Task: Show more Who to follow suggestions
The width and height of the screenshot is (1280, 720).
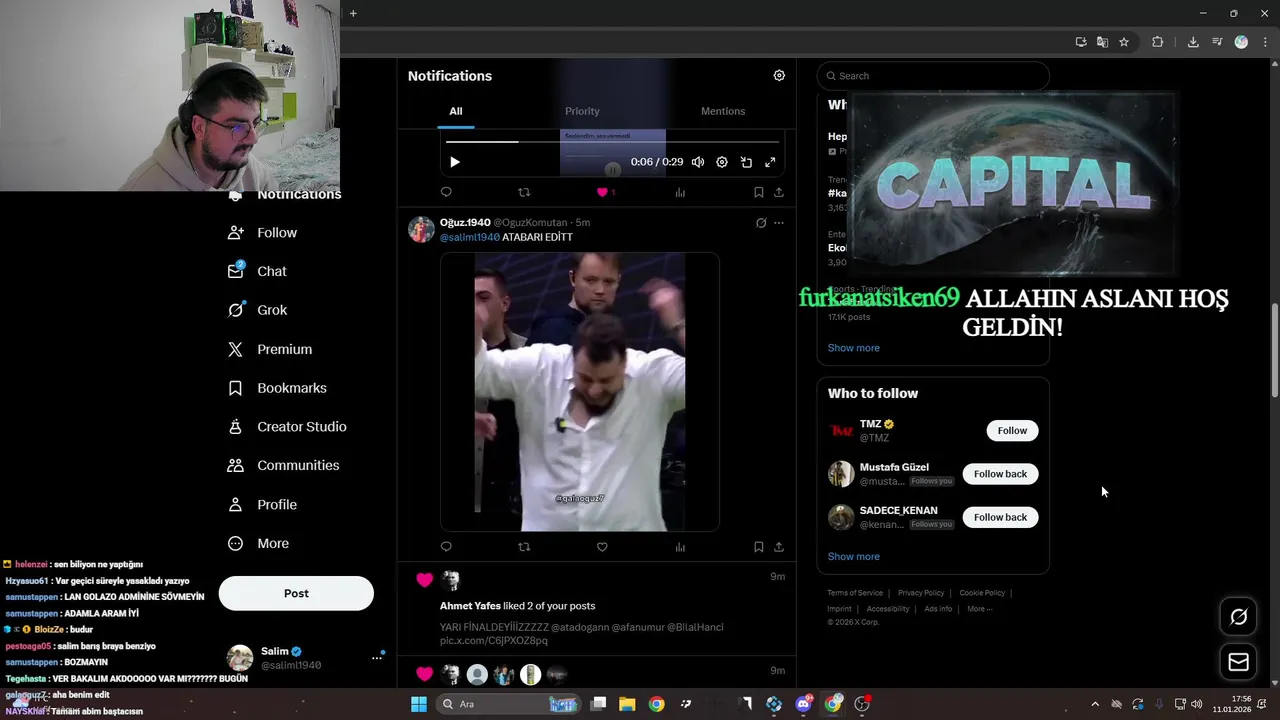Action: (x=854, y=557)
